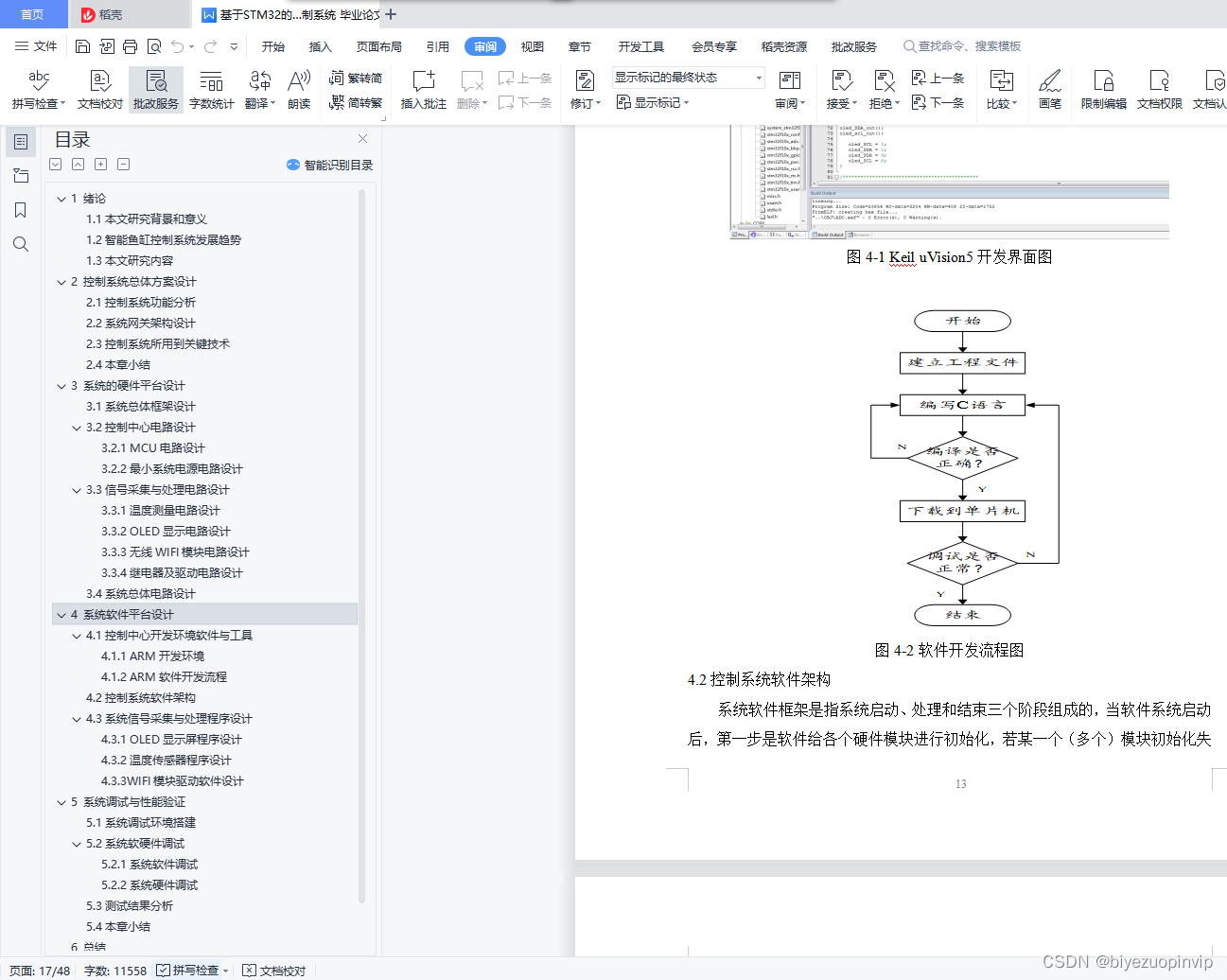
Task: Close the 目录 navigation panel
Action: [362, 139]
